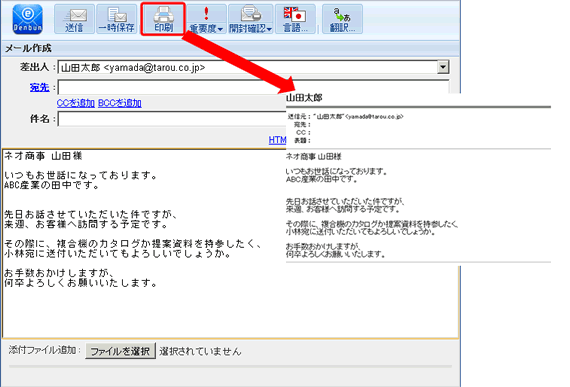Expand the 差出人 sender dropdown arrow
This screenshot has width=570, height=387.
(x=443, y=67)
